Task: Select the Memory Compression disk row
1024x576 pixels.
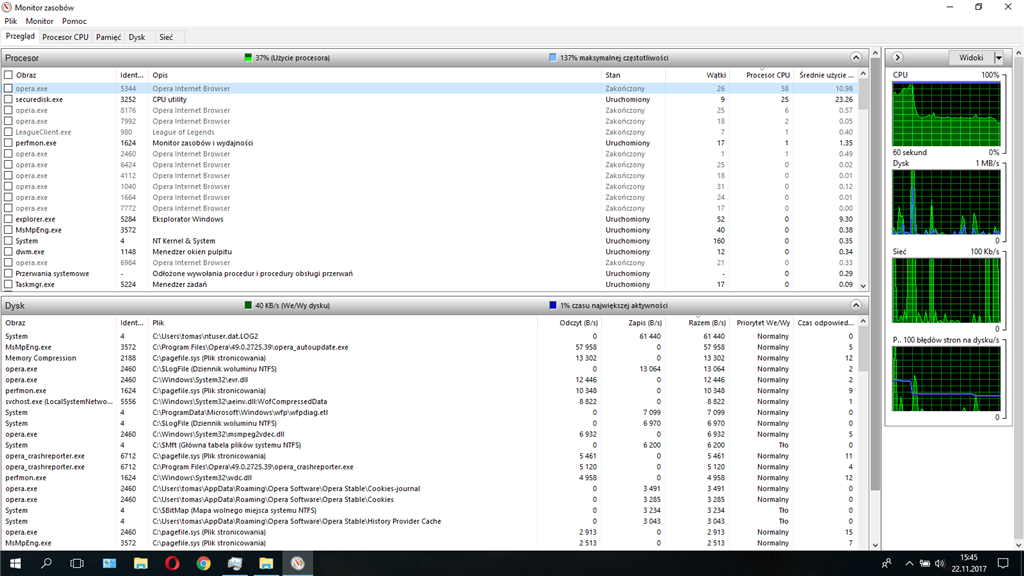Action: tap(431, 358)
